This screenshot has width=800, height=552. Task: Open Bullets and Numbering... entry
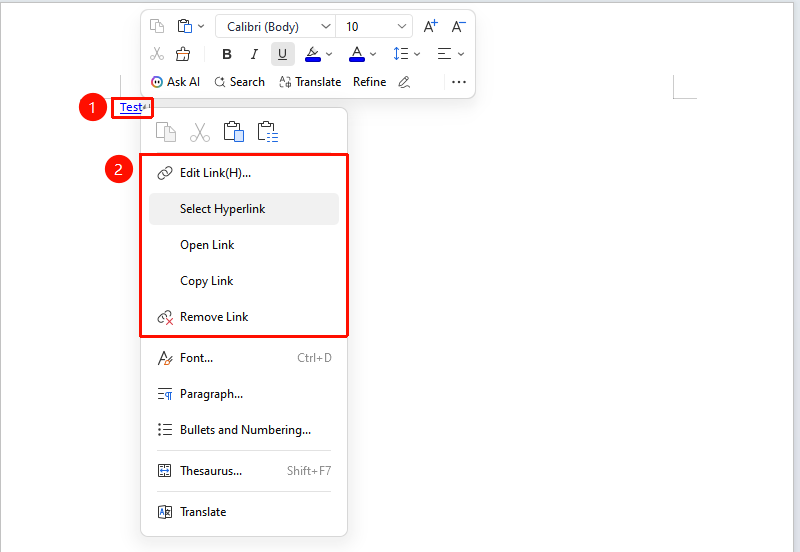pos(244,430)
